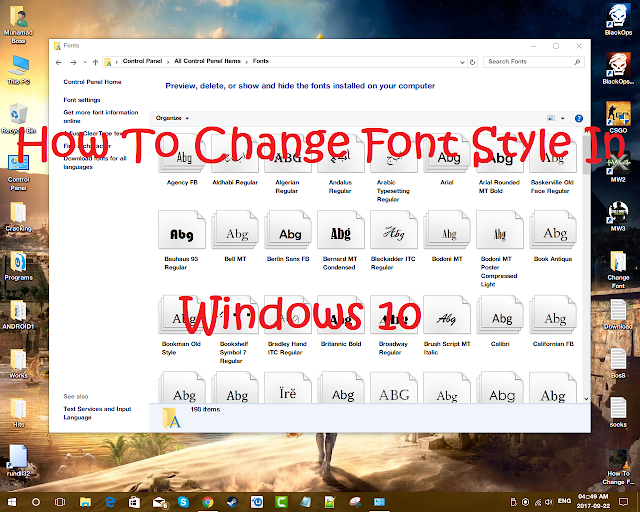Select the Californian FB font icon
This screenshot has width=640, height=512.
click(553, 315)
